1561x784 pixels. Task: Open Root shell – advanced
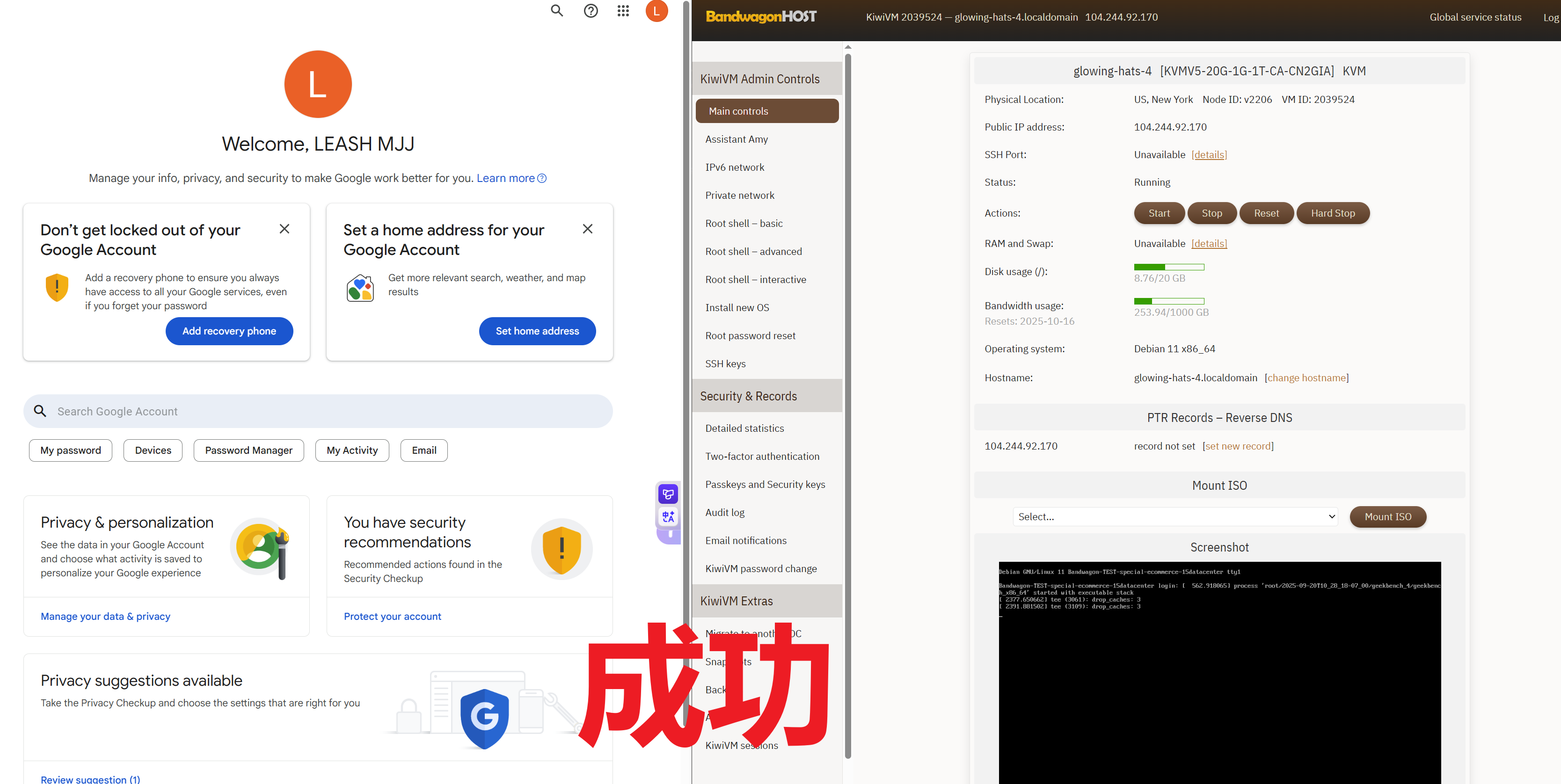(x=753, y=252)
